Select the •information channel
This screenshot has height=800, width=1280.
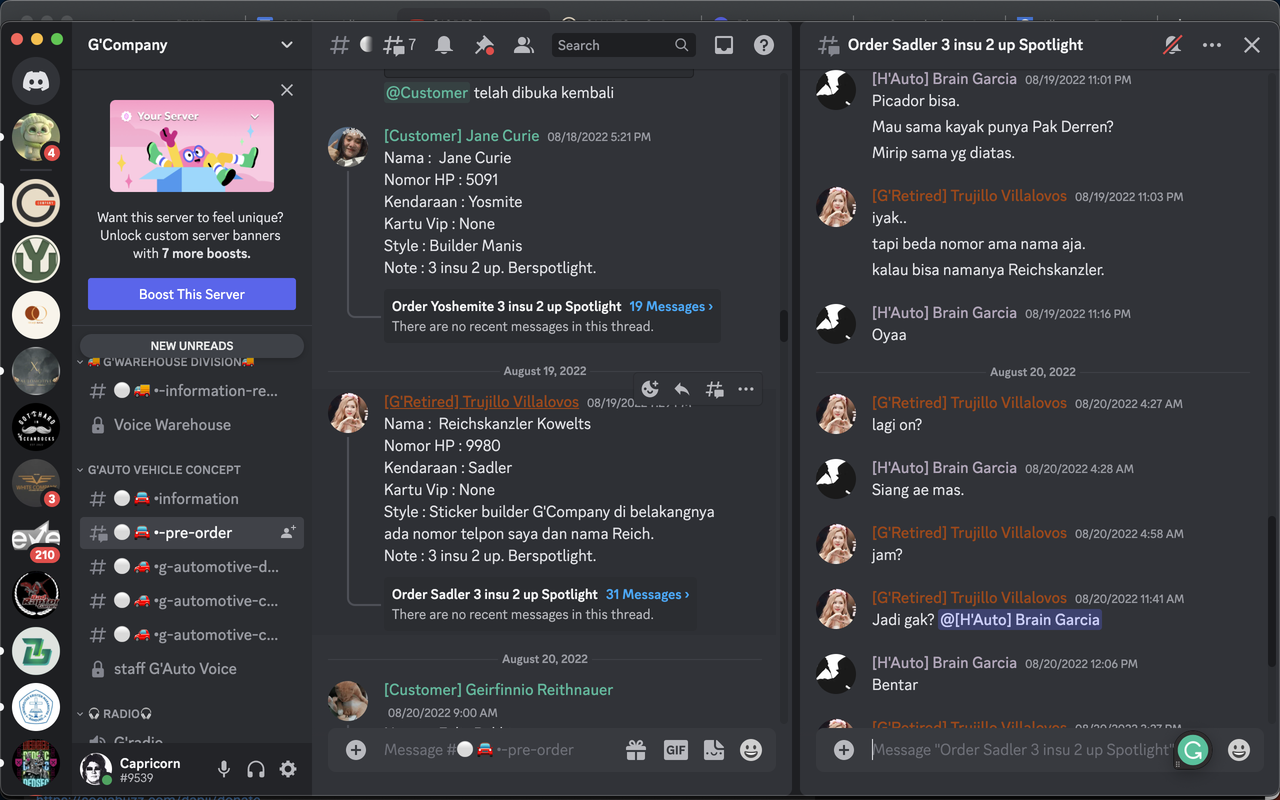(192, 499)
